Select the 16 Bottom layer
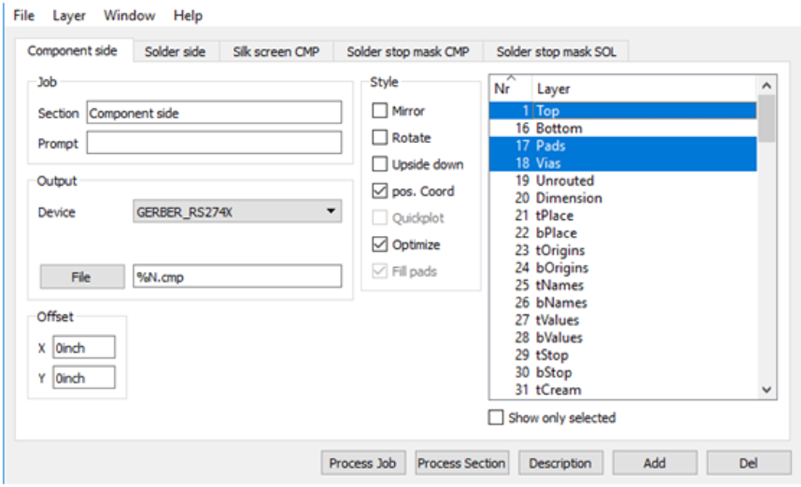 pos(558,129)
